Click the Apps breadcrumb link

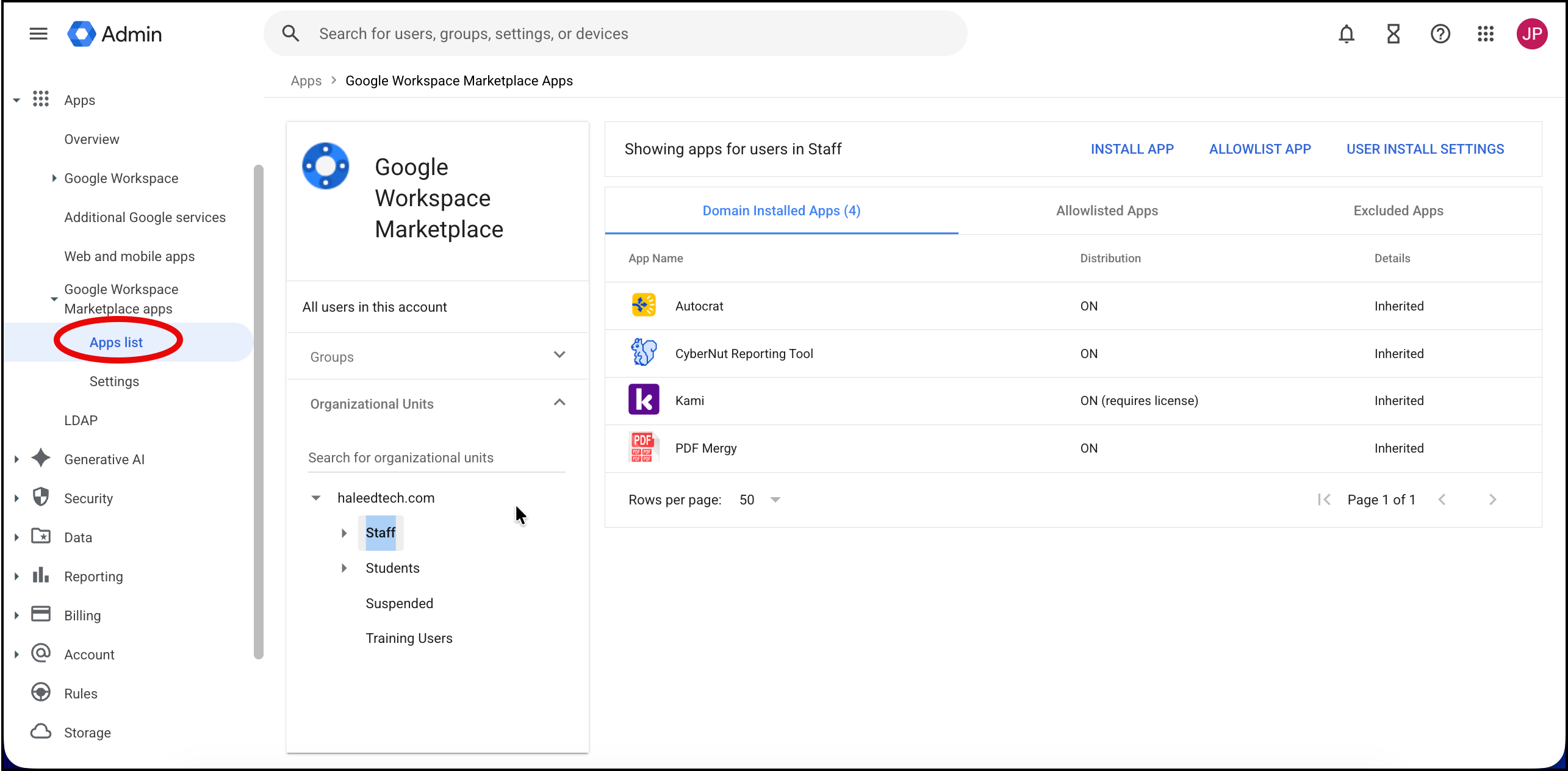(x=306, y=81)
